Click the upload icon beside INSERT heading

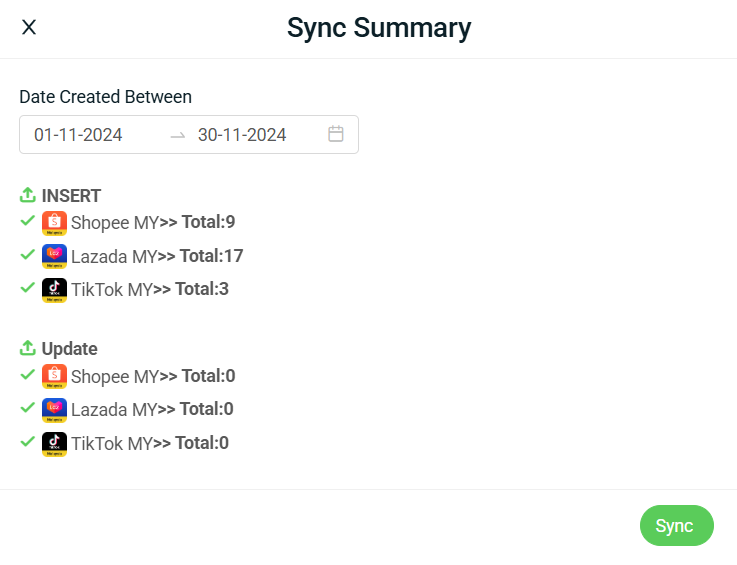(28, 195)
